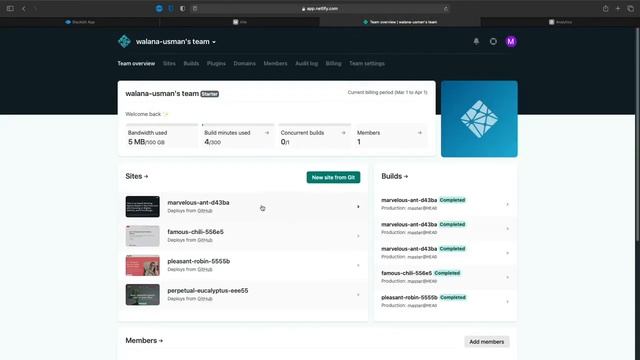The height and width of the screenshot is (360, 640).
Task: Switch to the first Safari browser tab
Action: 80,22
